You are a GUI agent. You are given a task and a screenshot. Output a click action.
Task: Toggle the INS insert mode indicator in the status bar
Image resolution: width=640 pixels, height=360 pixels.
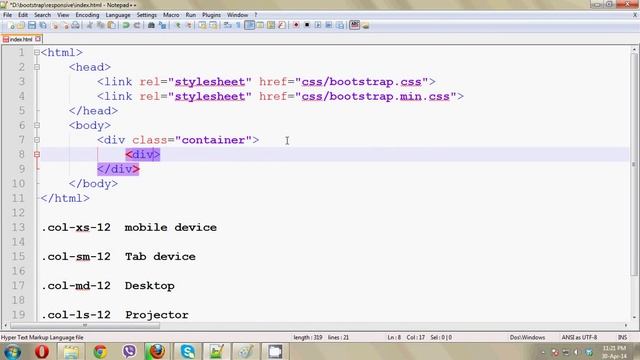tap(622, 338)
